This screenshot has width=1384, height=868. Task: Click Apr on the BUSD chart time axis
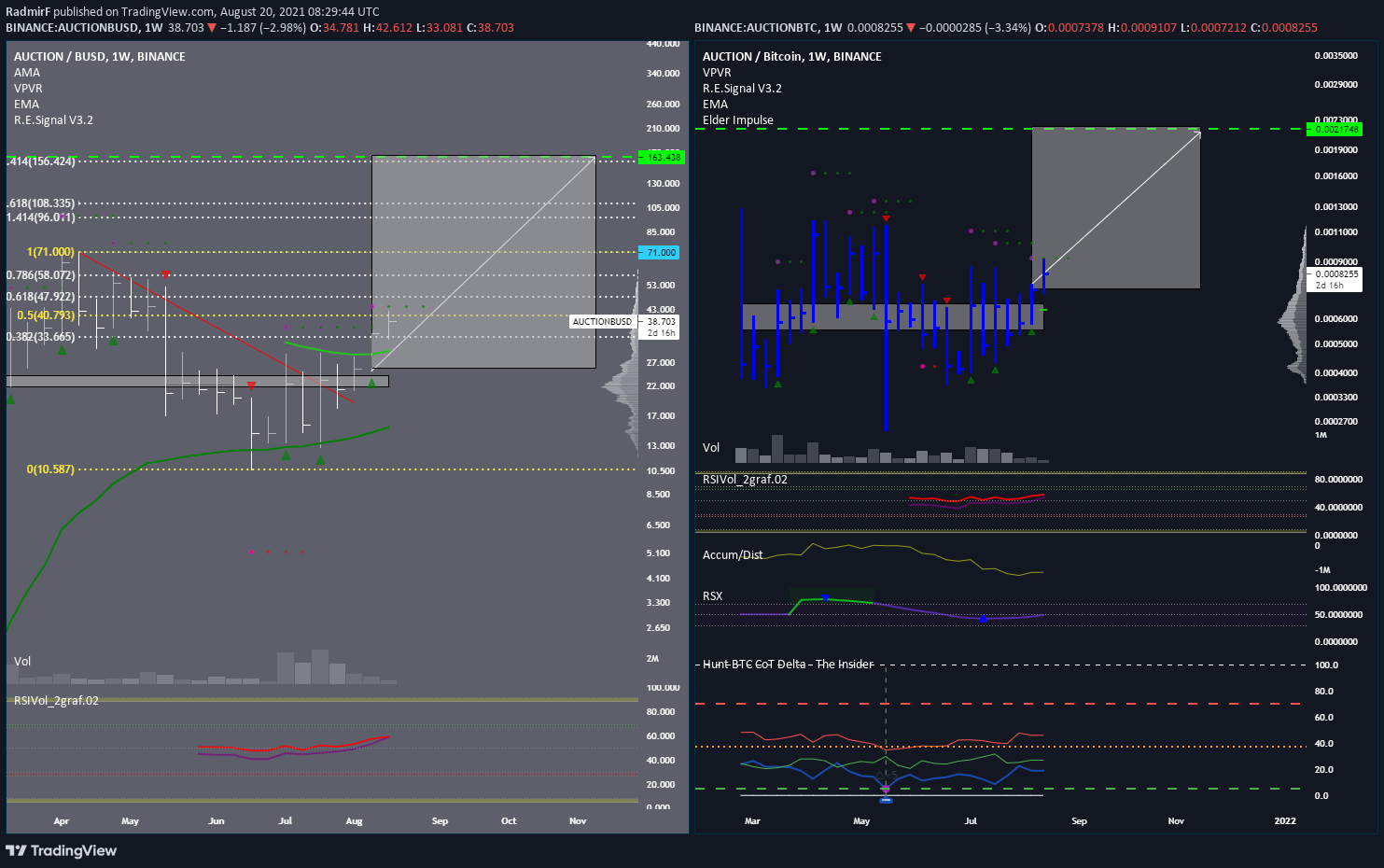click(x=62, y=821)
